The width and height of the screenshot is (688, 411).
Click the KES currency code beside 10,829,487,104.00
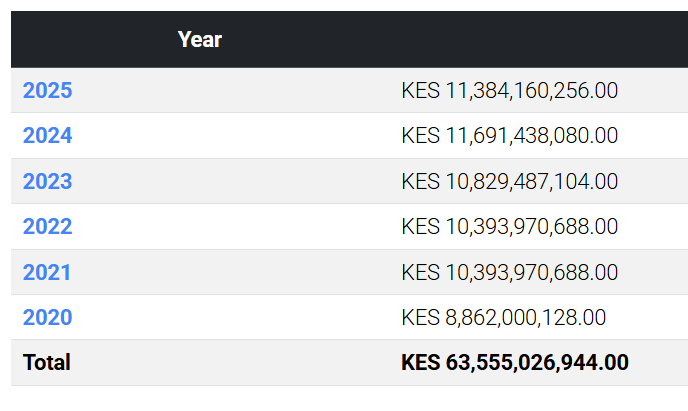420,182
